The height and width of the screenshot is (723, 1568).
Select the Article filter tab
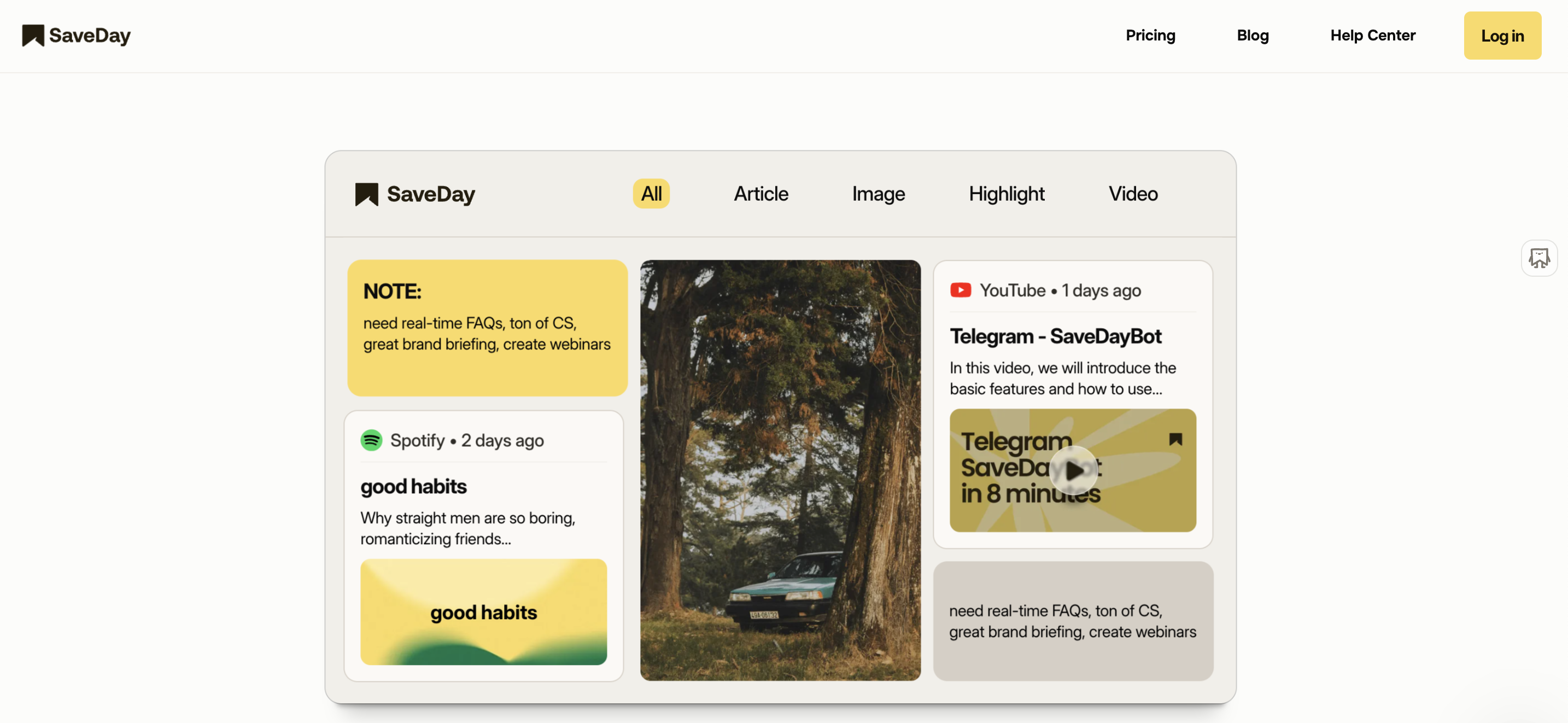(761, 193)
